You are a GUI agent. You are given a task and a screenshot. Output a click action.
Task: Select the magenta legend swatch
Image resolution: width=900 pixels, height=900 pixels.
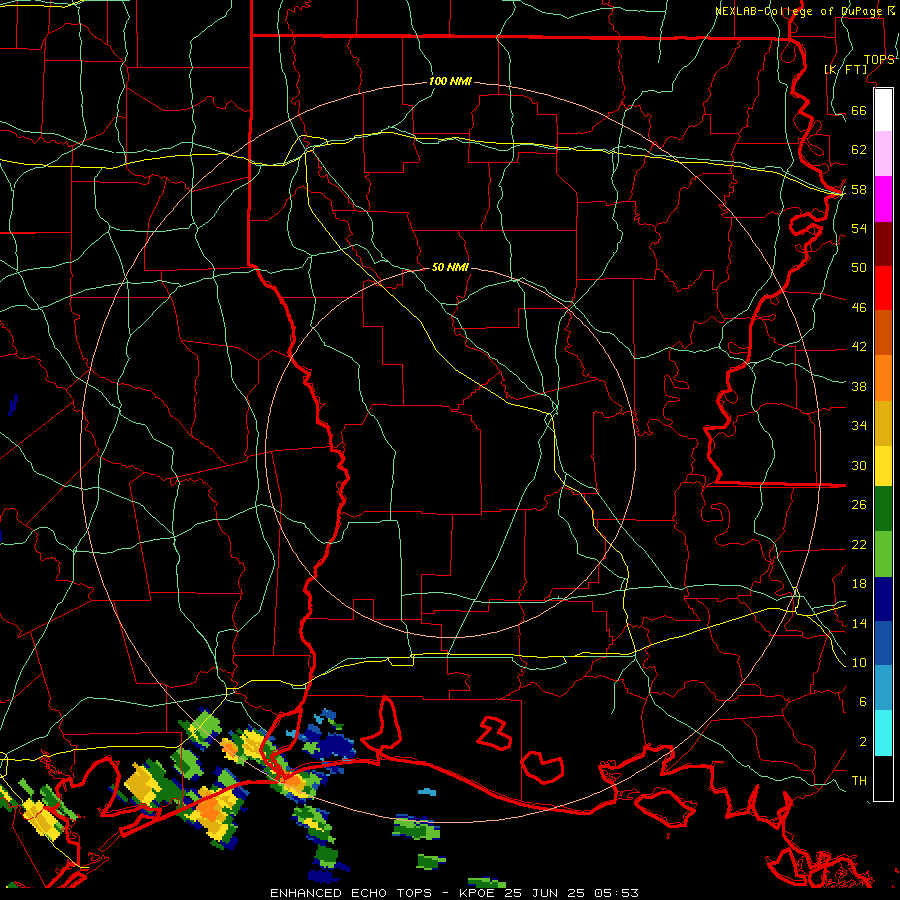(883, 199)
